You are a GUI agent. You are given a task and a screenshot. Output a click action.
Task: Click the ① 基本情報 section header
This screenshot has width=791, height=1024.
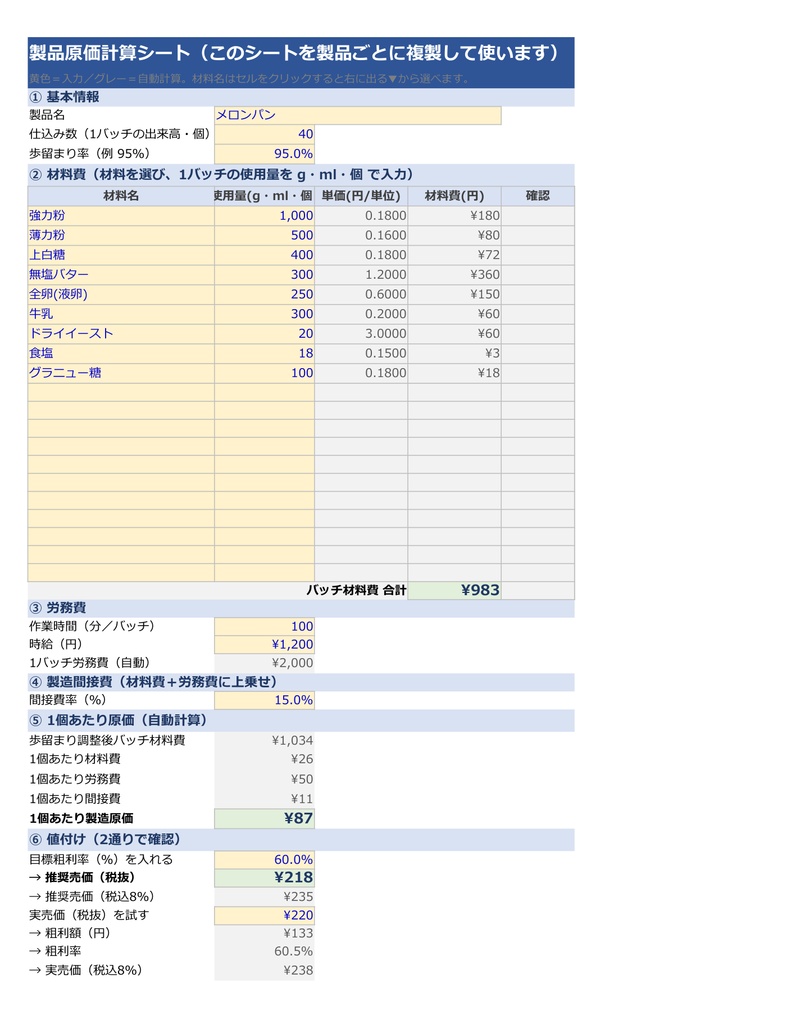tap(301, 97)
